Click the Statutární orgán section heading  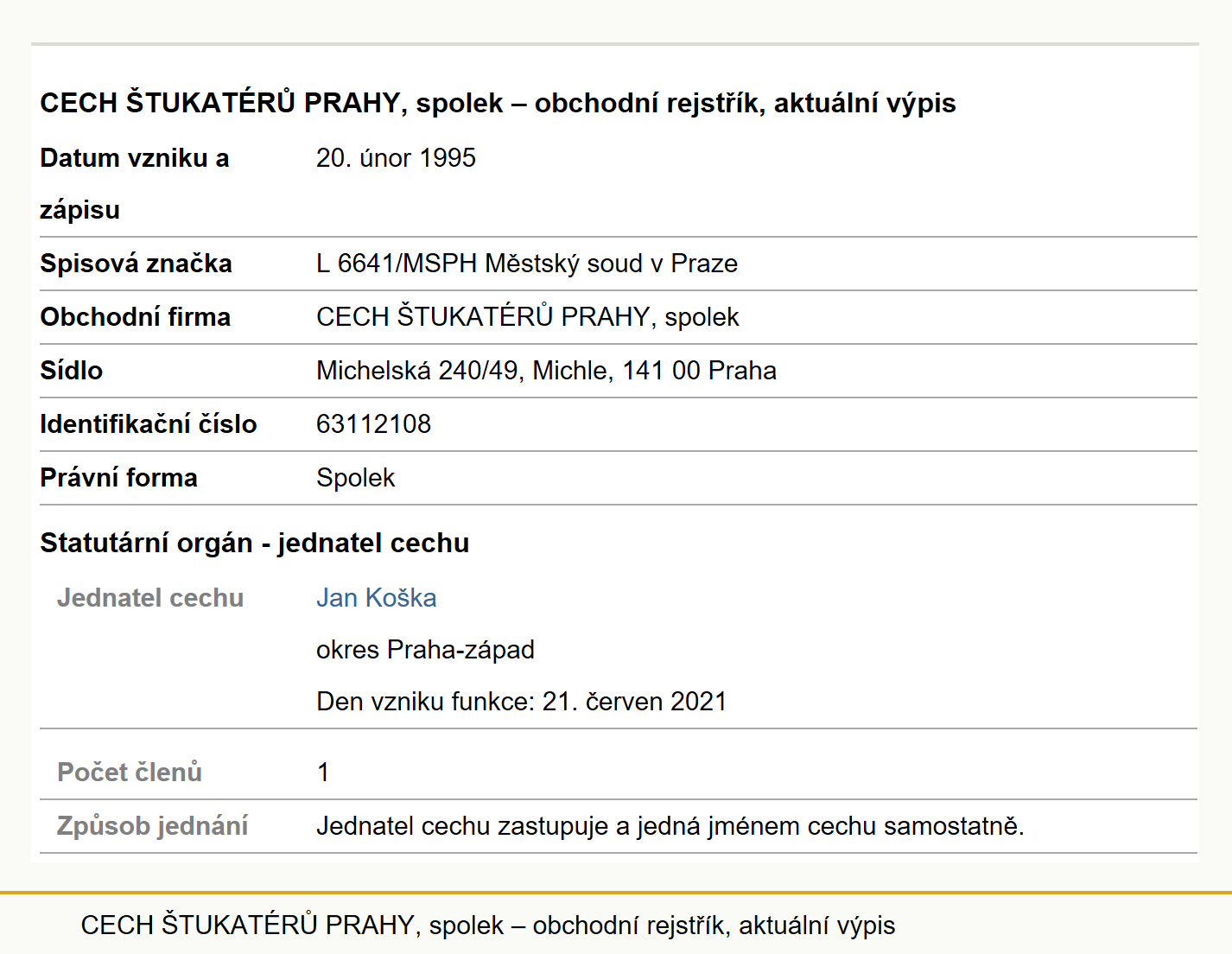(x=255, y=543)
